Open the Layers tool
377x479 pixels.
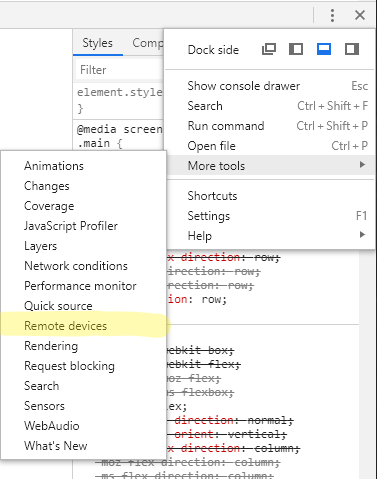click(83, 246)
